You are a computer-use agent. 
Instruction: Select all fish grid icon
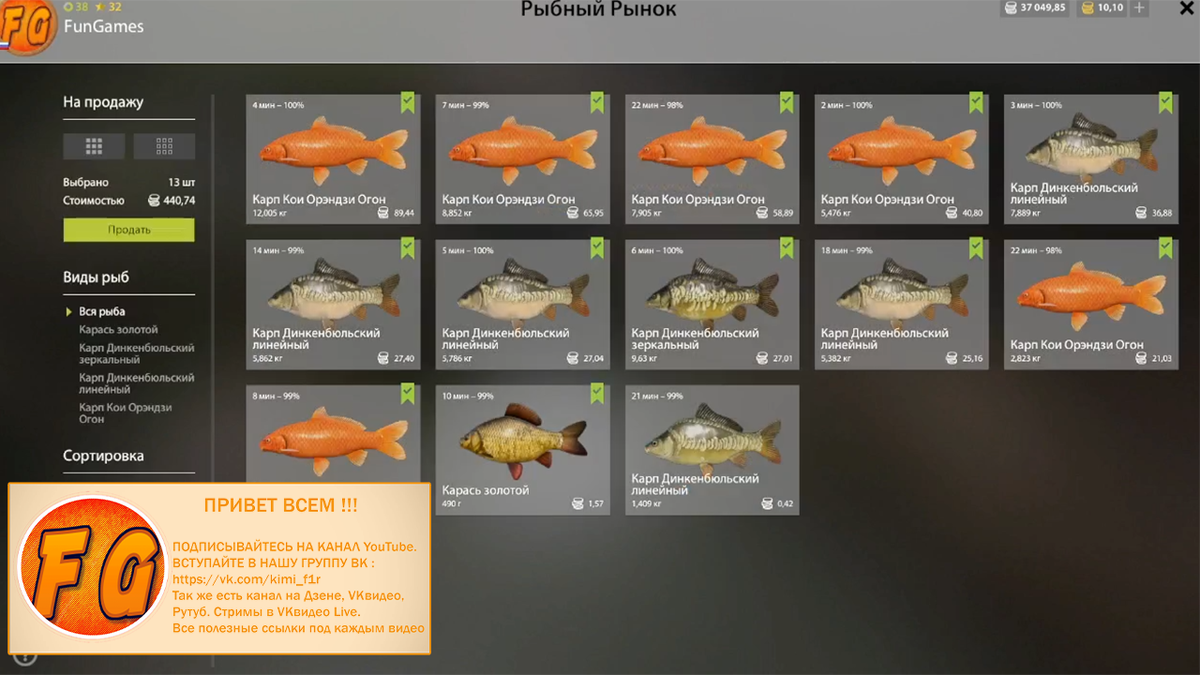point(94,146)
